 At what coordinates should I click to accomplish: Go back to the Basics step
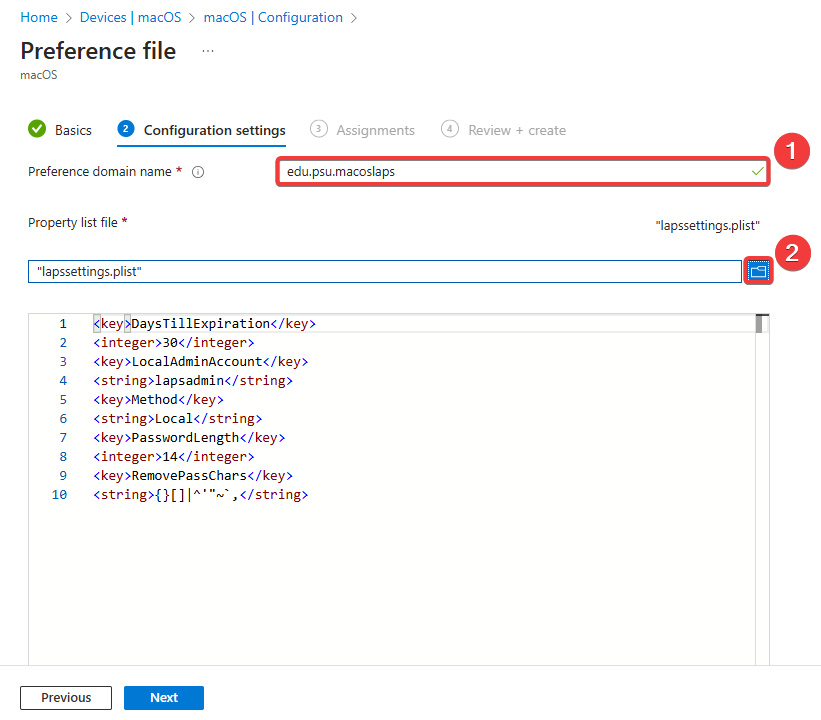click(61, 130)
